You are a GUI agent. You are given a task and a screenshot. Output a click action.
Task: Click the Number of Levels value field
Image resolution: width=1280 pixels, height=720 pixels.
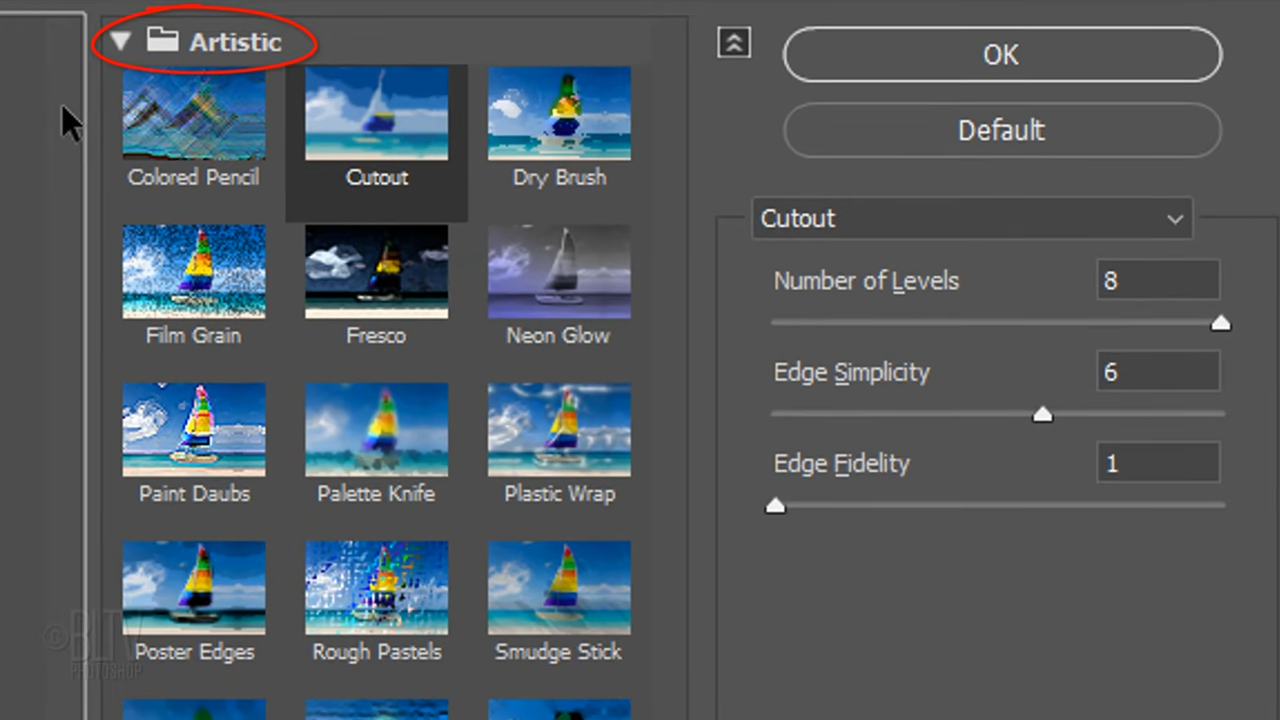(x=1157, y=281)
